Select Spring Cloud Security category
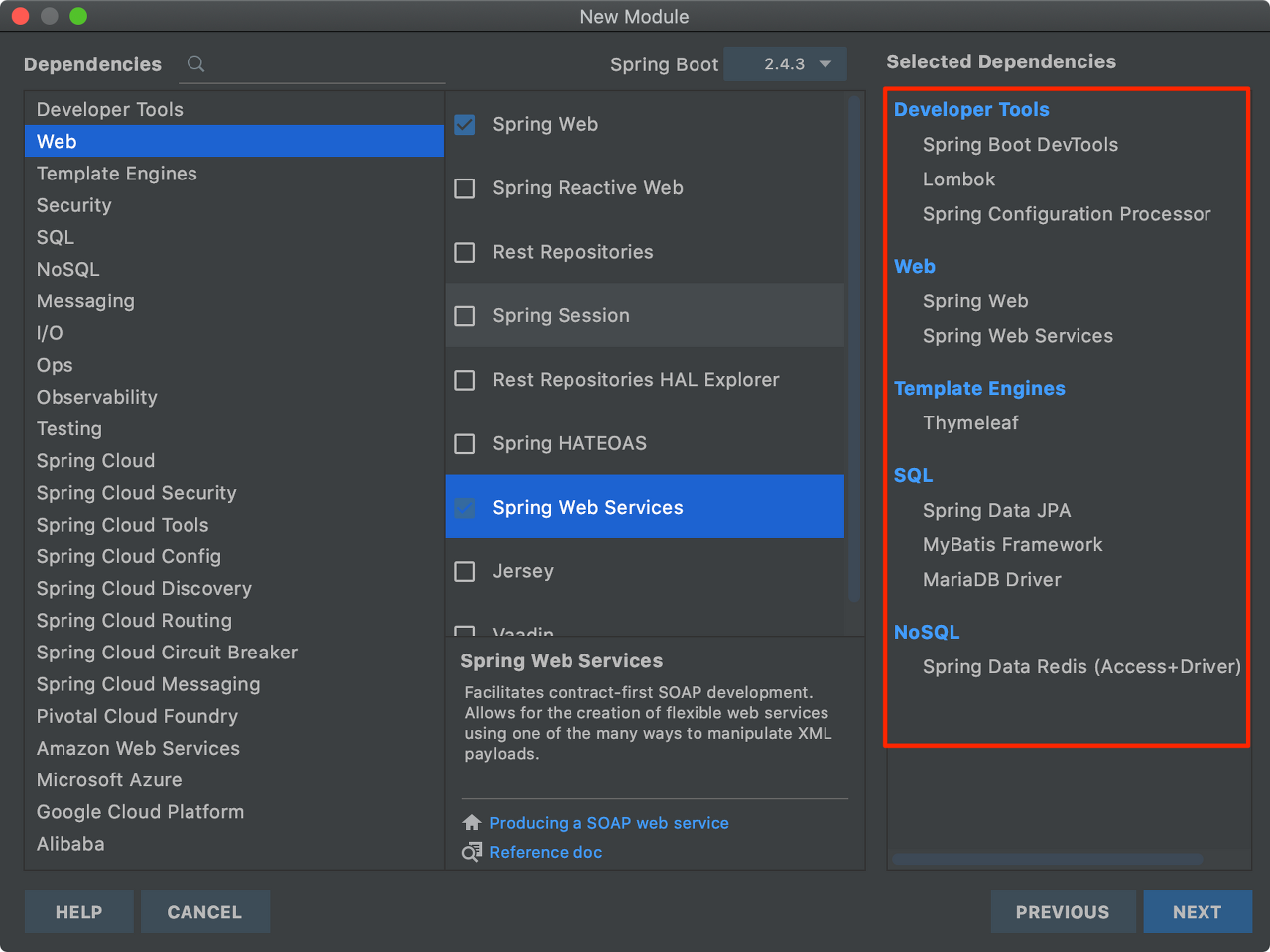Image resolution: width=1270 pixels, height=952 pixels. click(234, 493)
